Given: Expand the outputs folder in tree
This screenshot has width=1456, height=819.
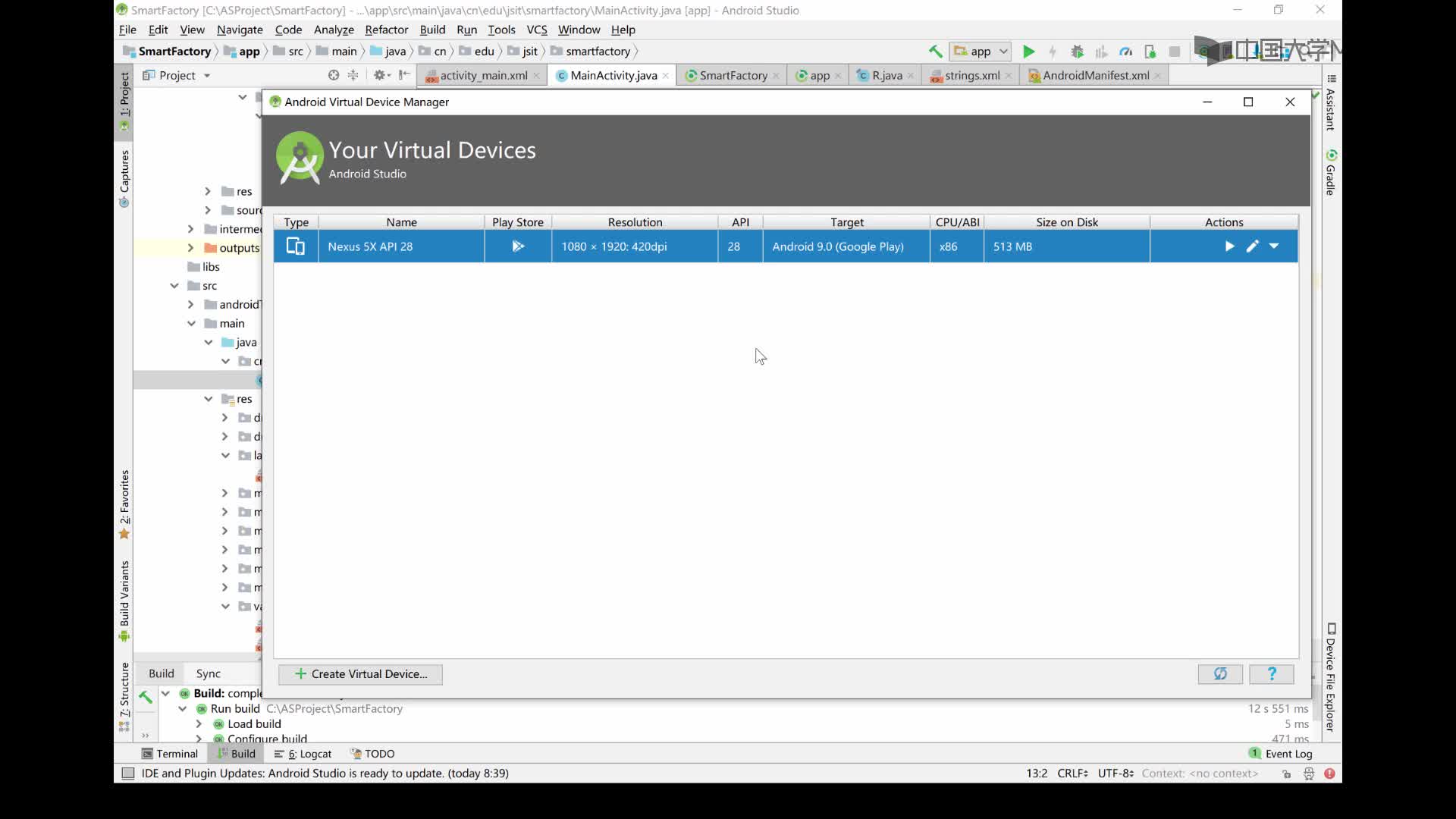Looking at the screenshot, I should coord(190,248).
